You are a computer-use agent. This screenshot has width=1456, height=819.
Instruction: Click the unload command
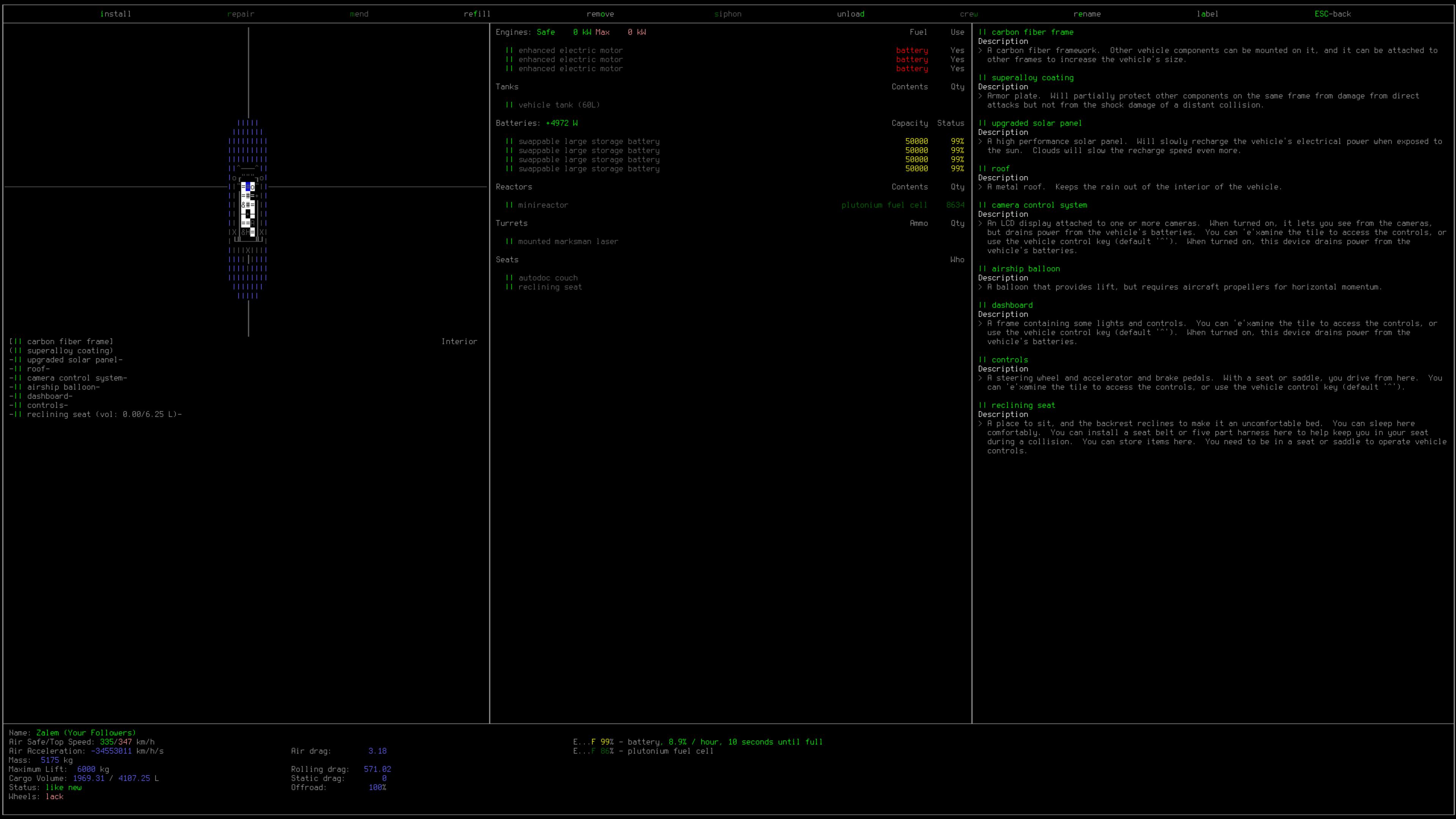point(850,14)
